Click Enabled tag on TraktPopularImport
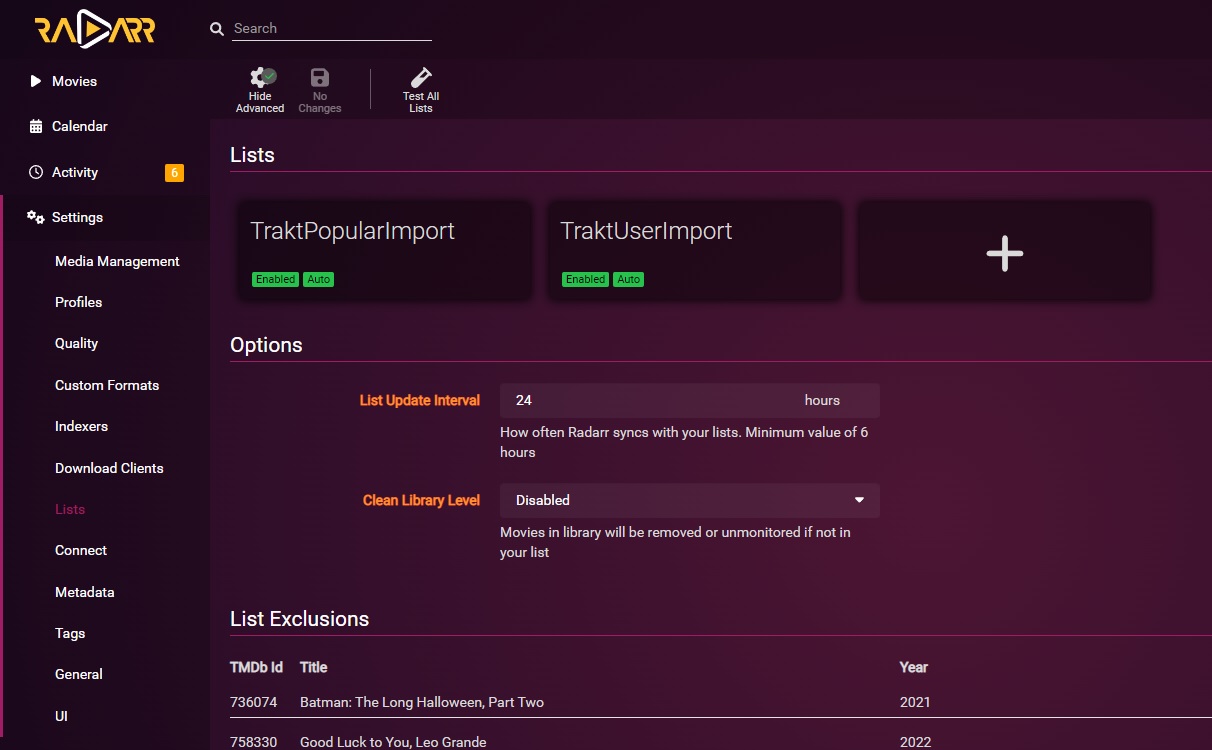 (275, 280)
